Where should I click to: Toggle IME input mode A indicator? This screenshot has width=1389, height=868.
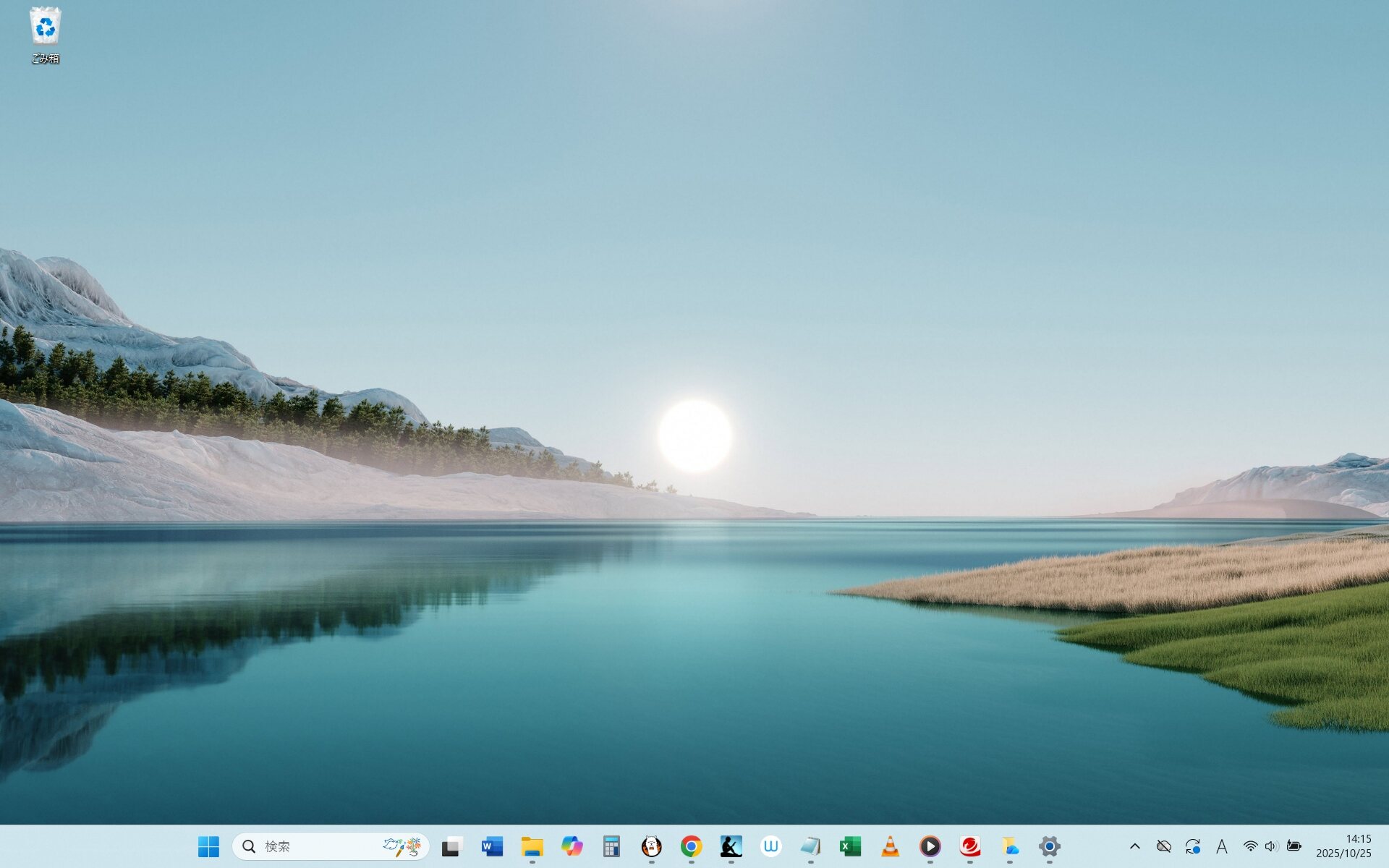(x=1221, y=846)
